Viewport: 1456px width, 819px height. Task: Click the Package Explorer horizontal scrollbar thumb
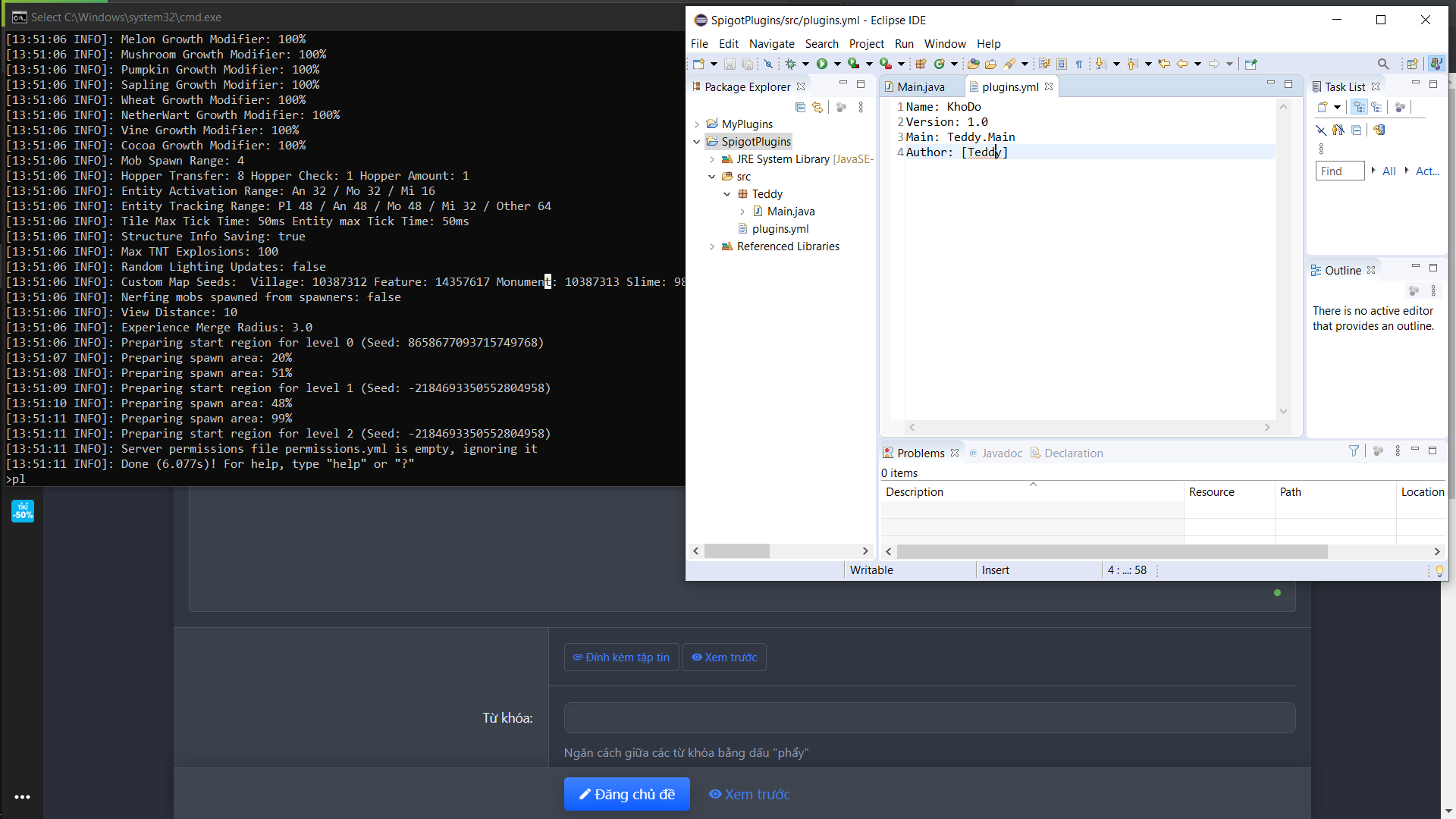click(x=736, y=551)
